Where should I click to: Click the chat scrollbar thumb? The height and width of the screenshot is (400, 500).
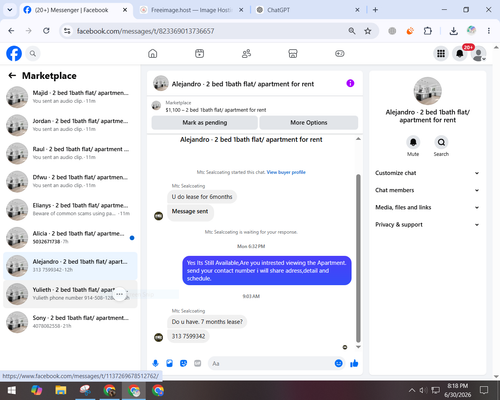tap(358, 258)
